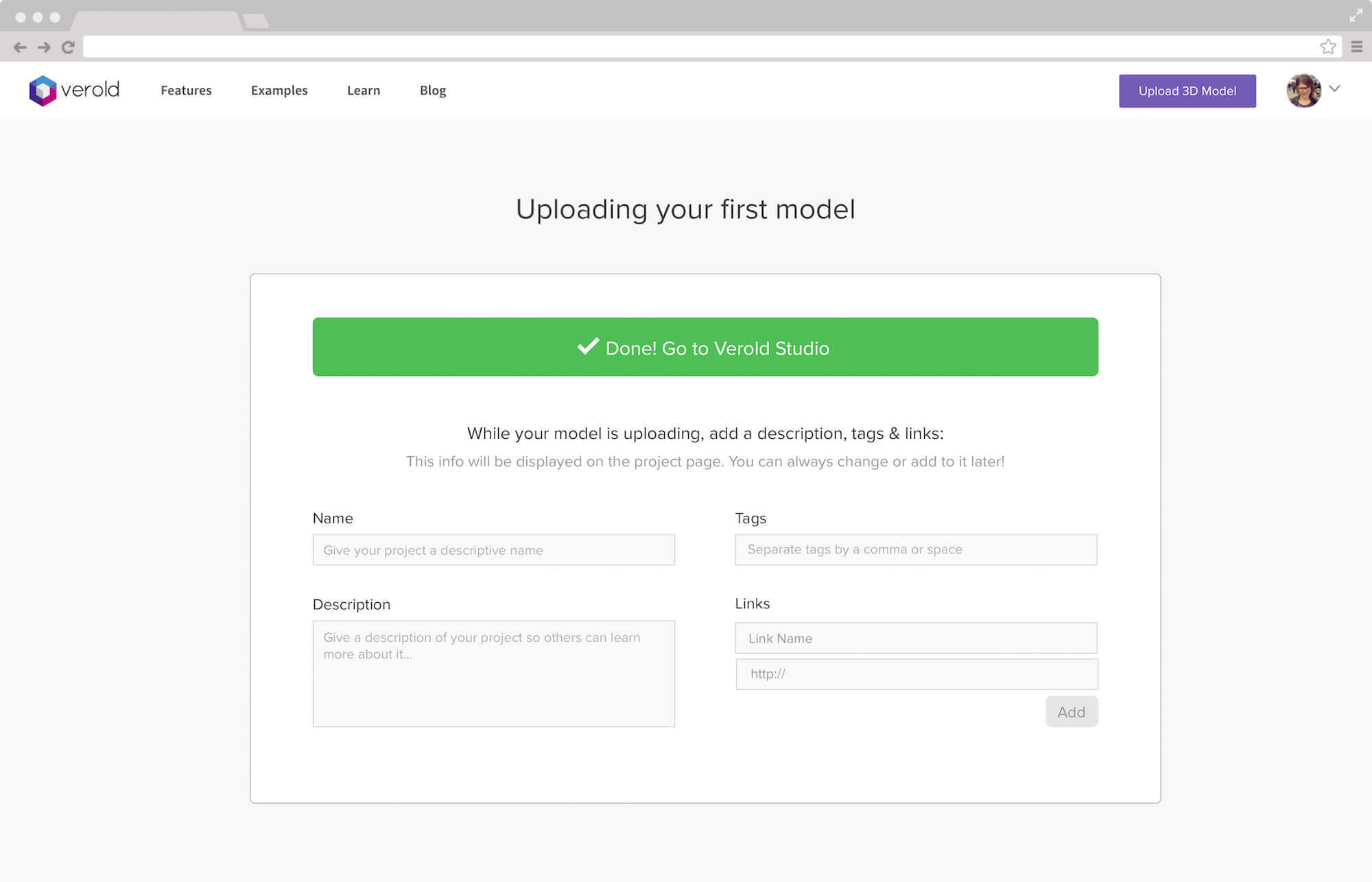Focus the Link Name field

pos(916,638)
